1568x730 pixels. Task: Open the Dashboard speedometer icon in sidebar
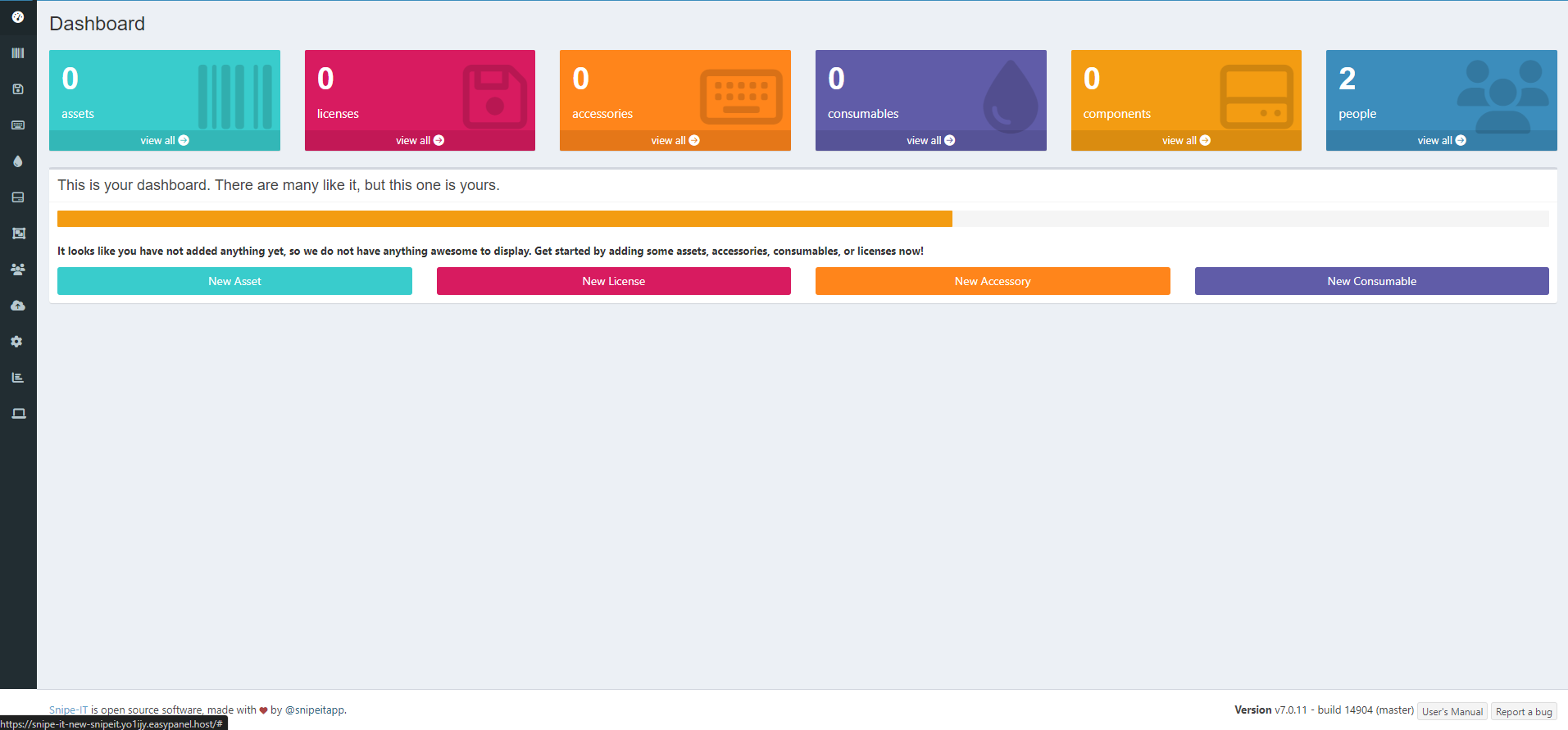pos(18,17)
